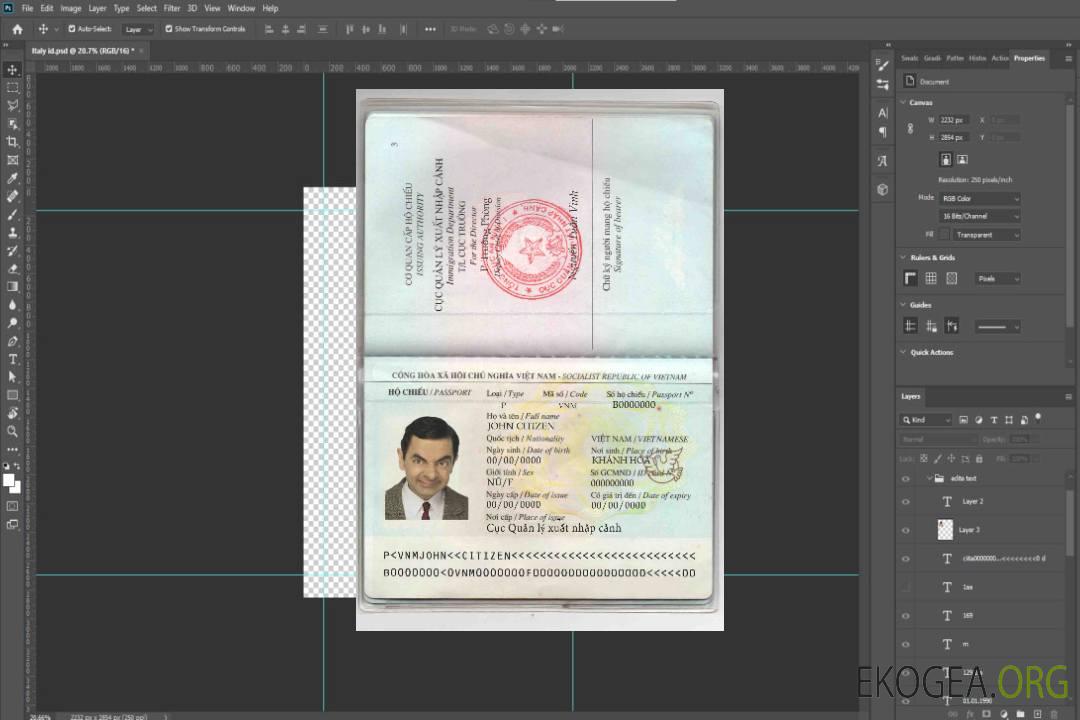Open the 16 Bits/Channel dropdown

pyautogui.click(x=979, y=216)
